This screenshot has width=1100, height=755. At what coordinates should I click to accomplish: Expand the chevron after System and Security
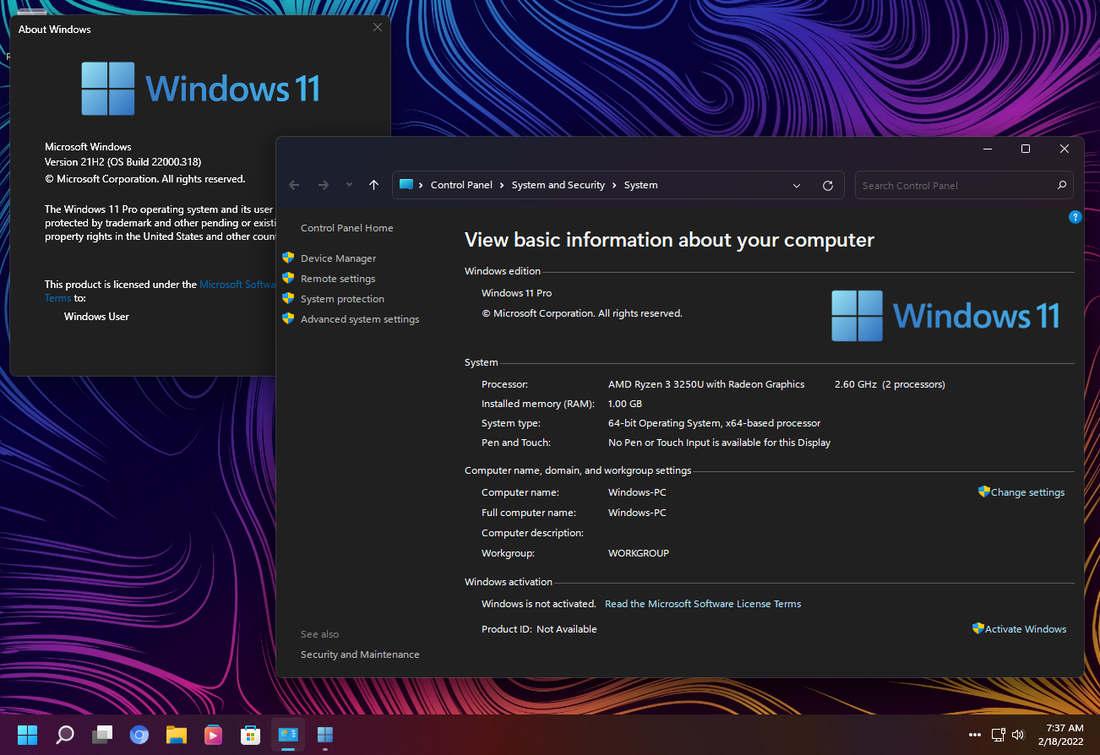tap(615, 185)
